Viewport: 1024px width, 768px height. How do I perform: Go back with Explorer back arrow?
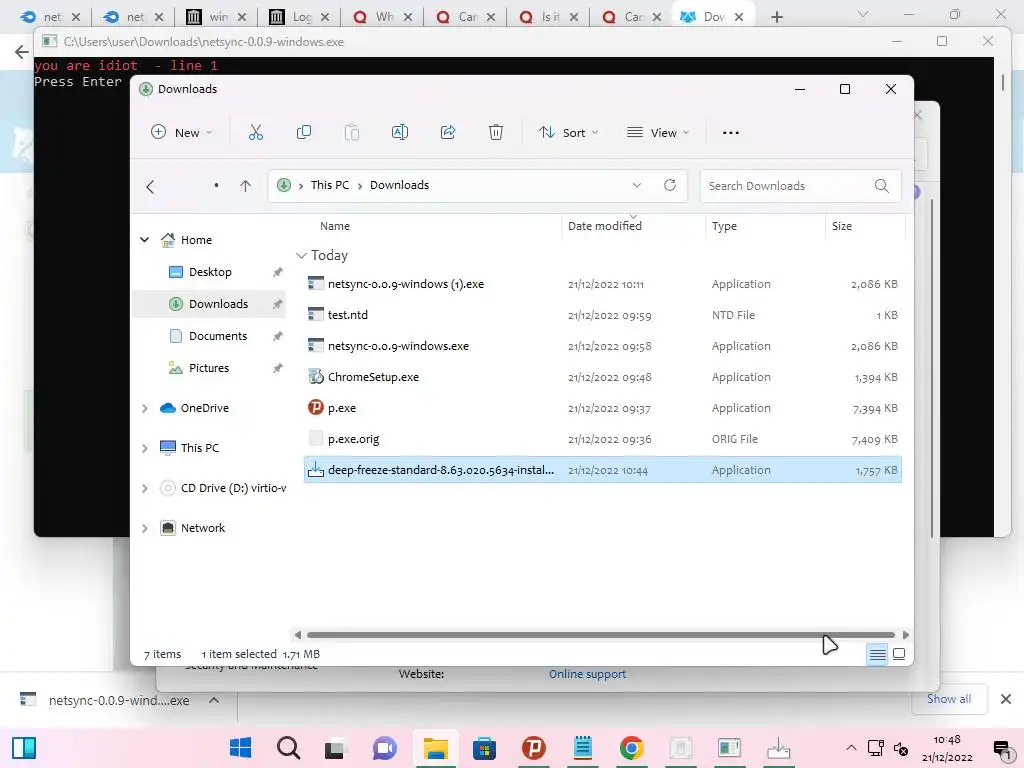150,187
